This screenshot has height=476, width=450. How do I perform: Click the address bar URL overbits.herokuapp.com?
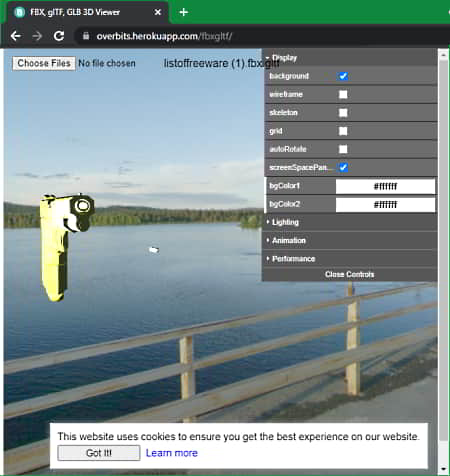(x=165, y=36)
